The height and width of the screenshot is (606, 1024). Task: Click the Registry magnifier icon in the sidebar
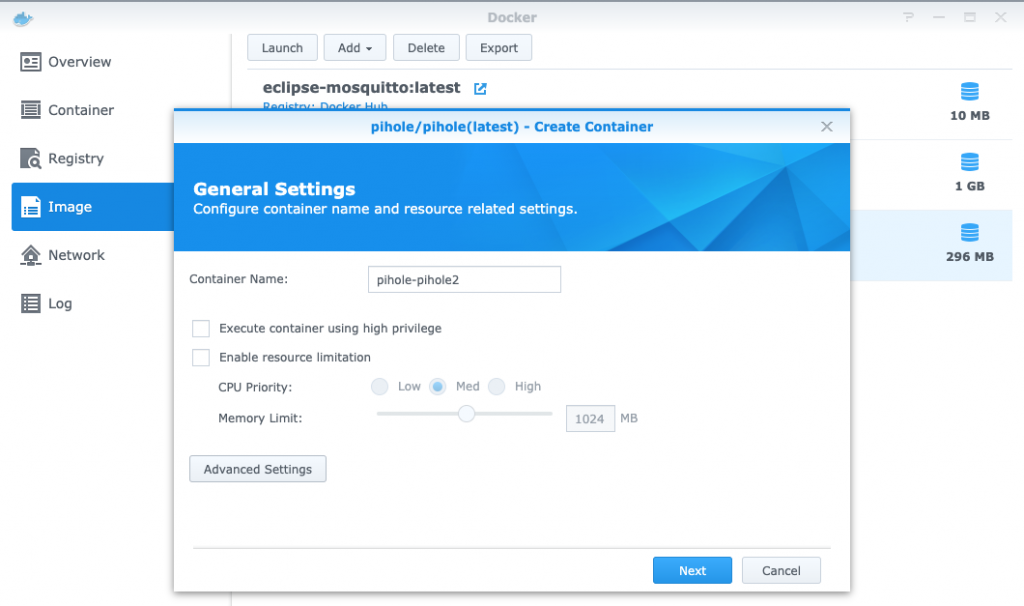click(x=31, y=158)
